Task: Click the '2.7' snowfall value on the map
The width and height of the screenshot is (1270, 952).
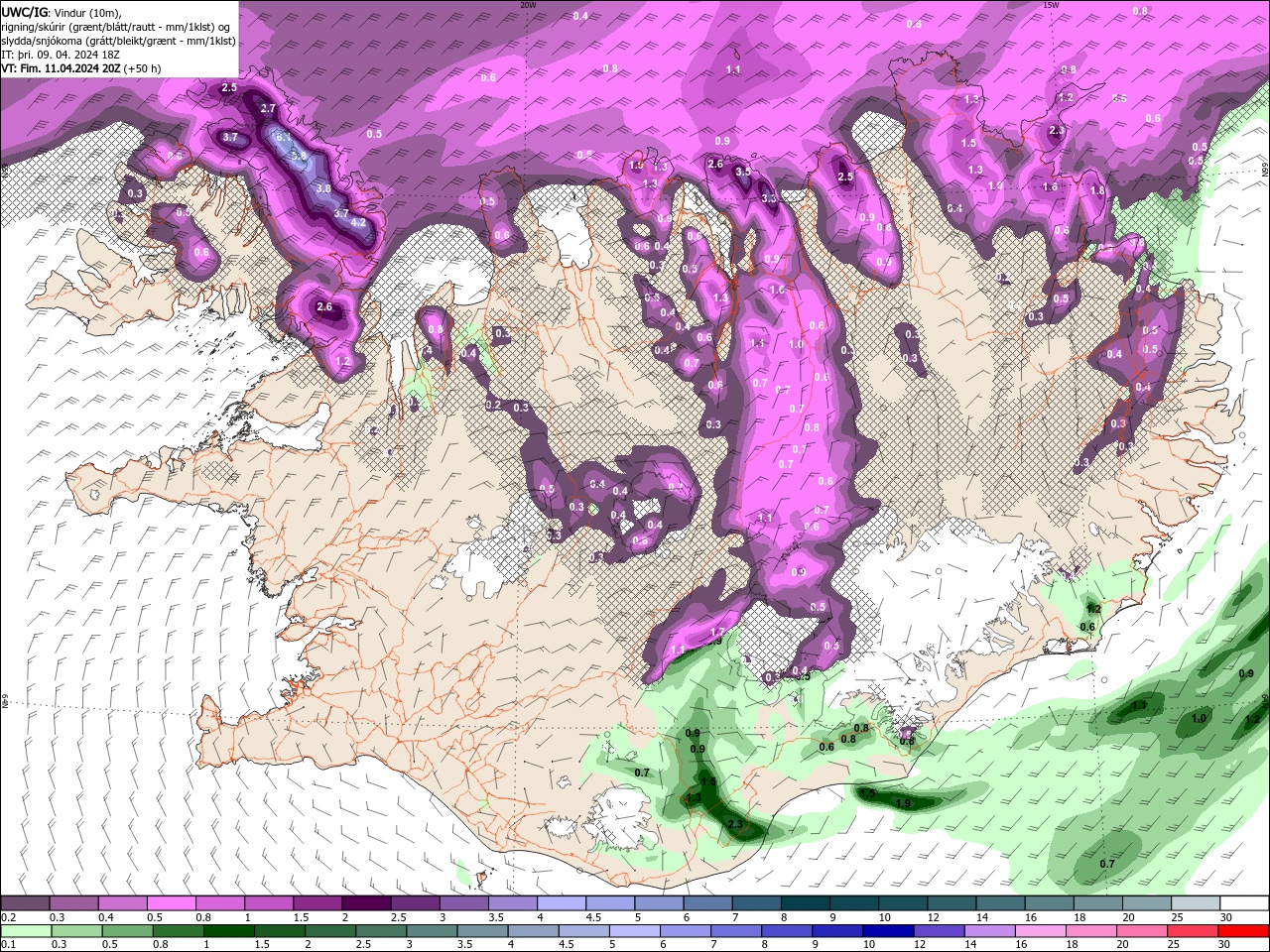Action: point(268,108)
